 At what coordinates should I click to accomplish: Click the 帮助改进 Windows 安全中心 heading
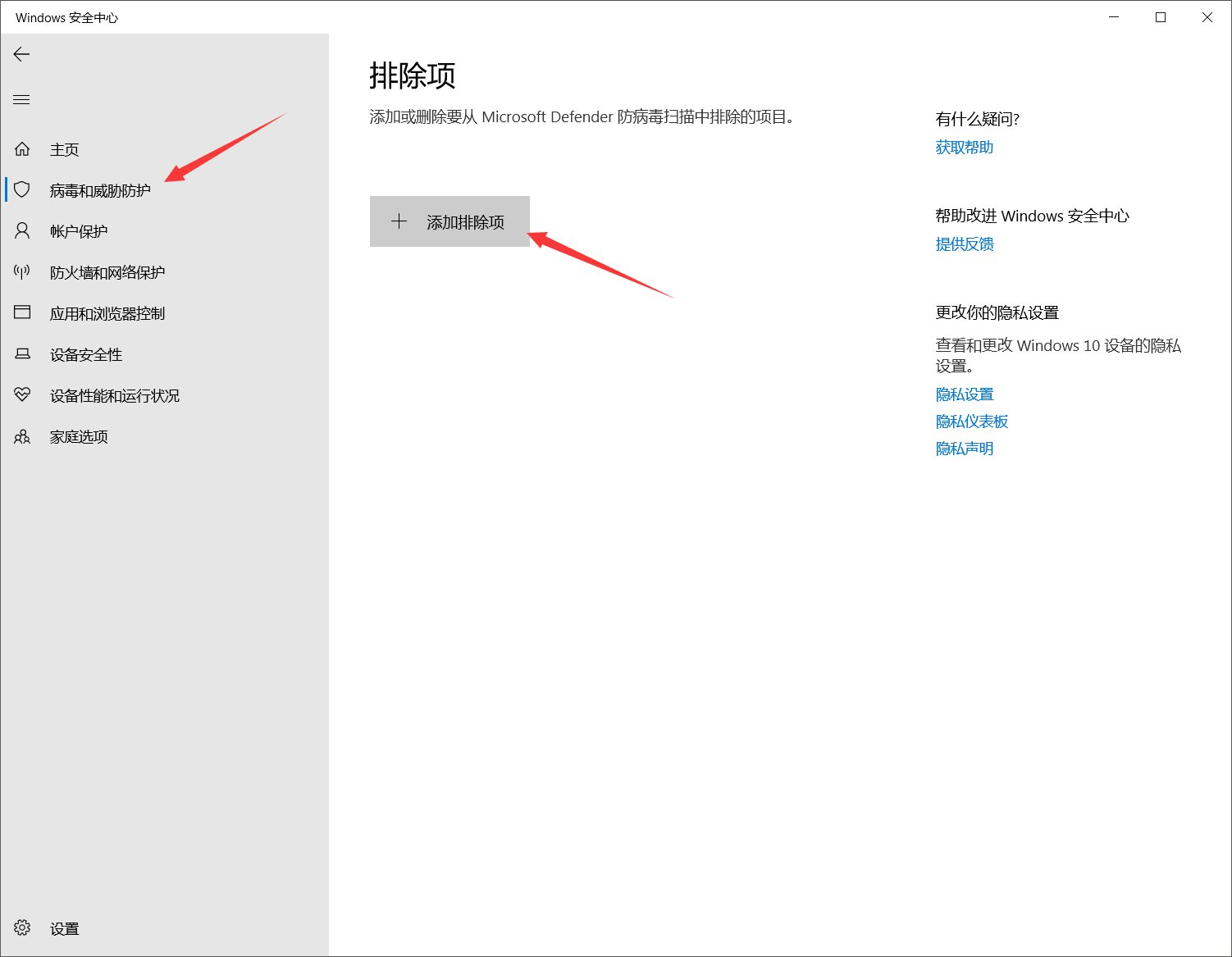(x=1032, y=216)
